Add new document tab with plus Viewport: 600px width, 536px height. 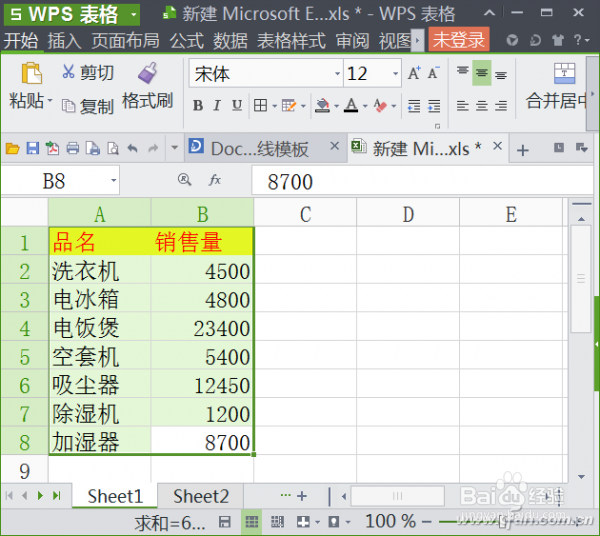click(523, 150)
